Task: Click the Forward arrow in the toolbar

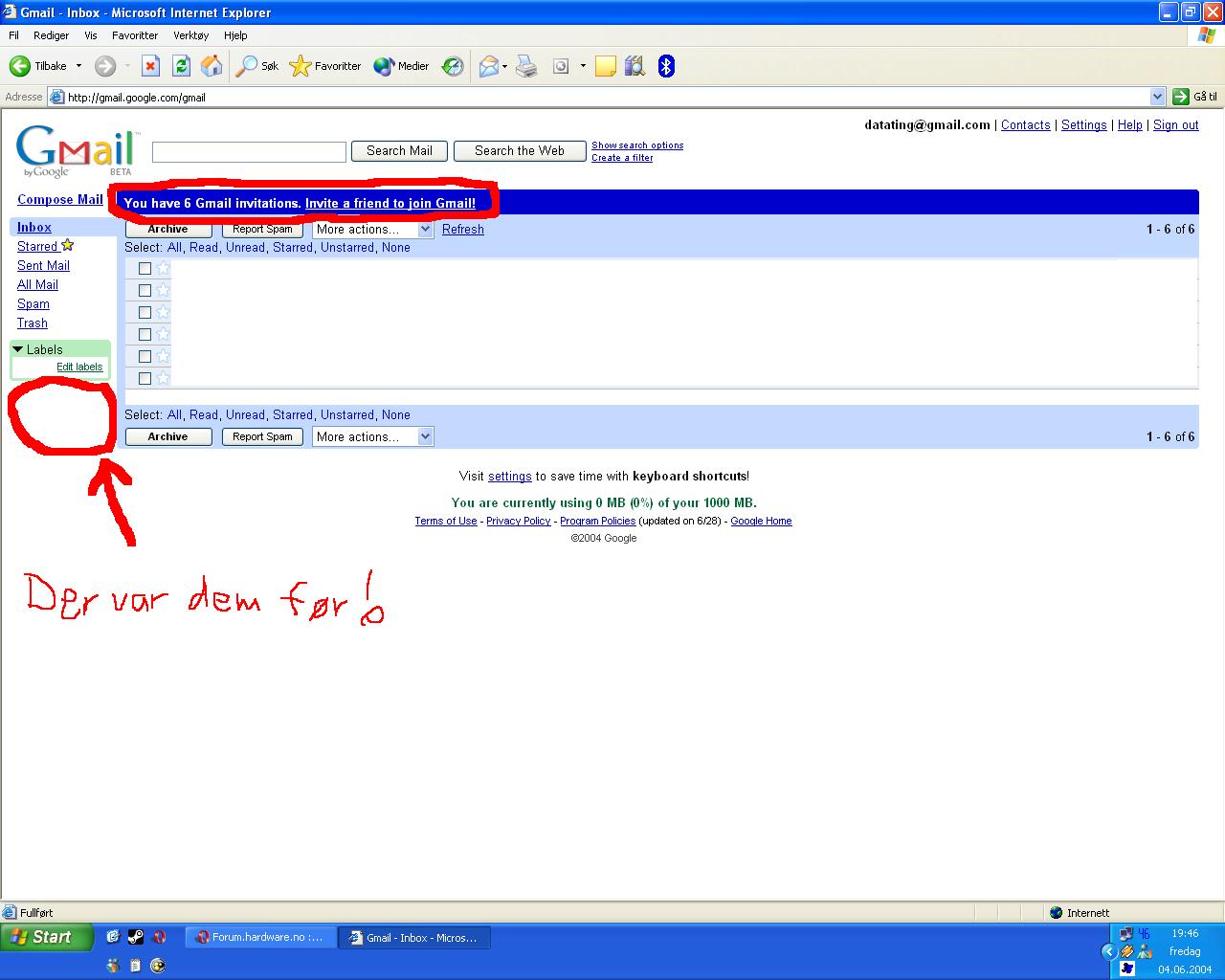Action: click(x=105, y=66)
